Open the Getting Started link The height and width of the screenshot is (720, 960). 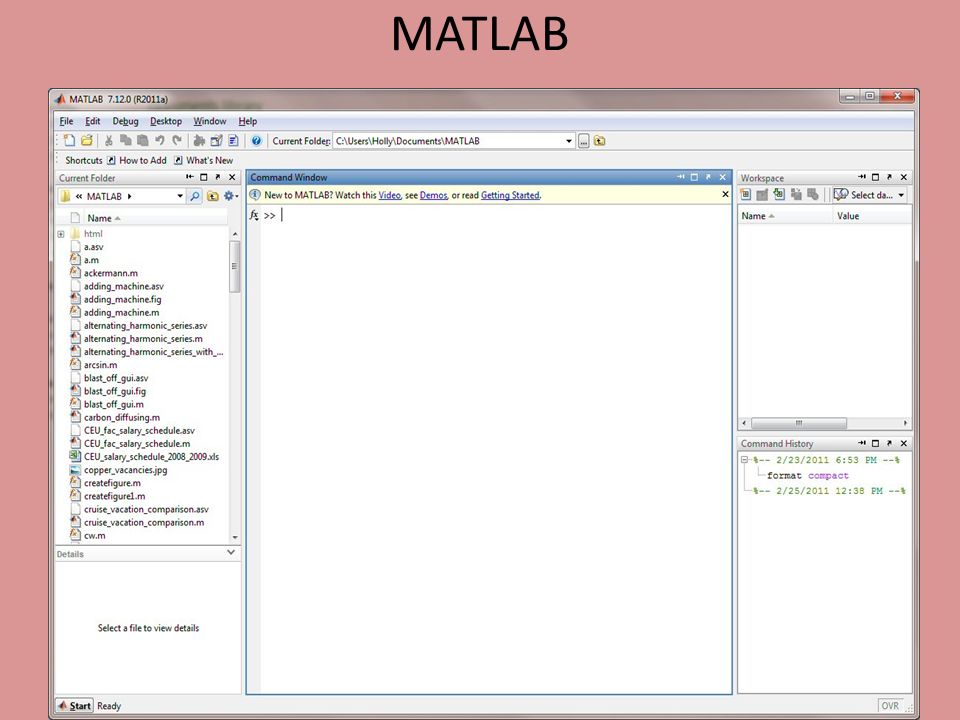pos(510,195)
